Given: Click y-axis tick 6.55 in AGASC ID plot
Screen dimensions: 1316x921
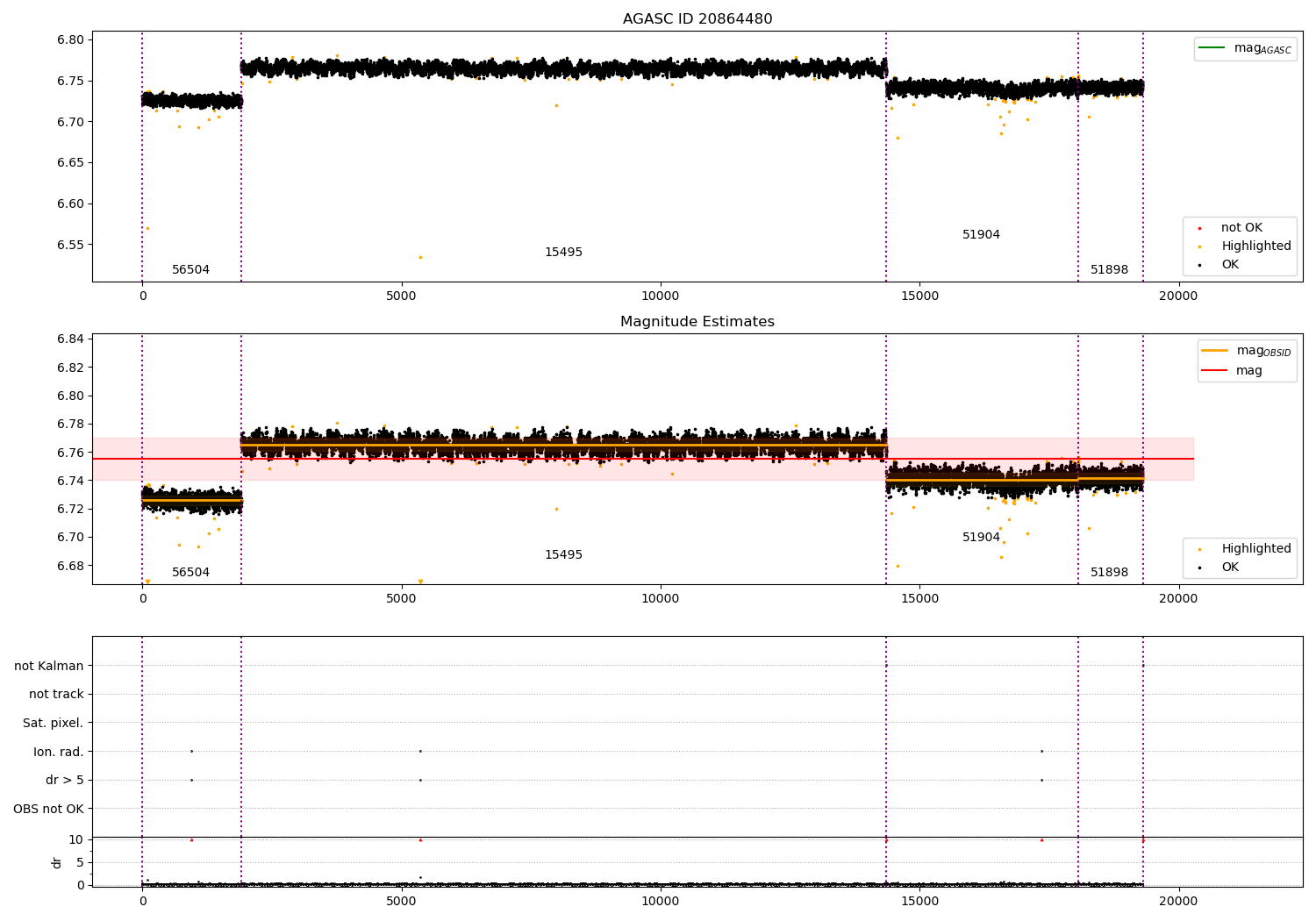Looking at the screenshot, I should pyautogui.click(x=70, y=245).
